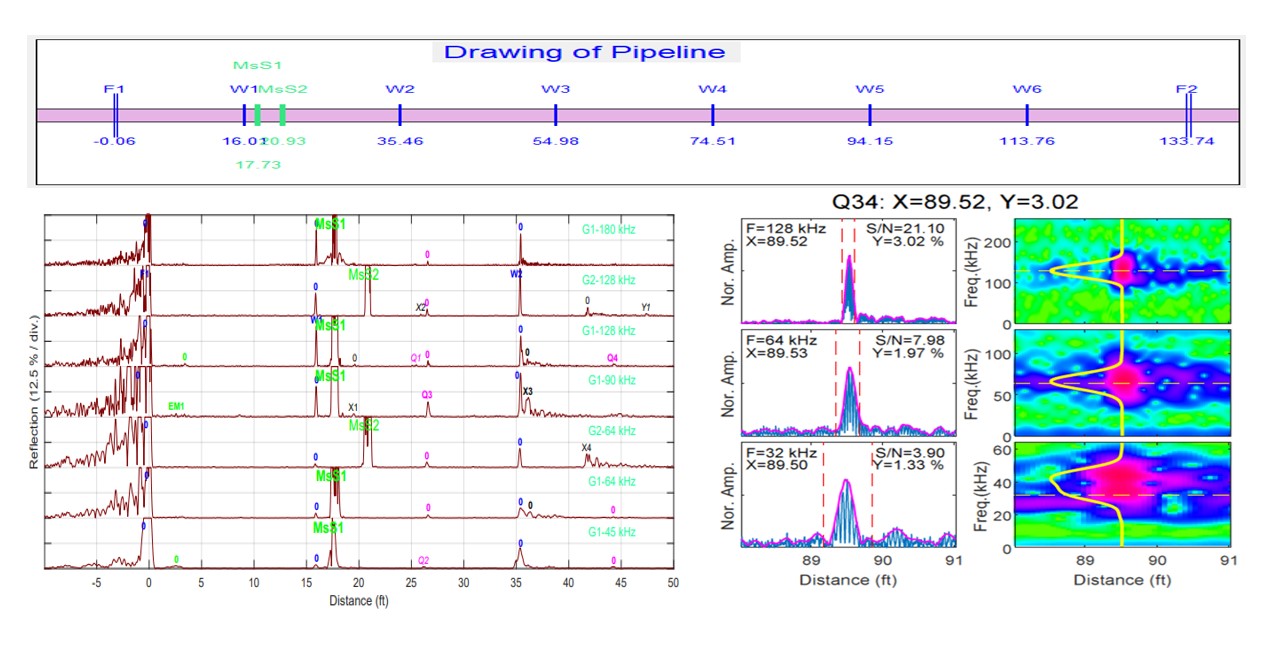Click the W2 weld marker on pipeline
The image size is (1274, 667).
400,114
